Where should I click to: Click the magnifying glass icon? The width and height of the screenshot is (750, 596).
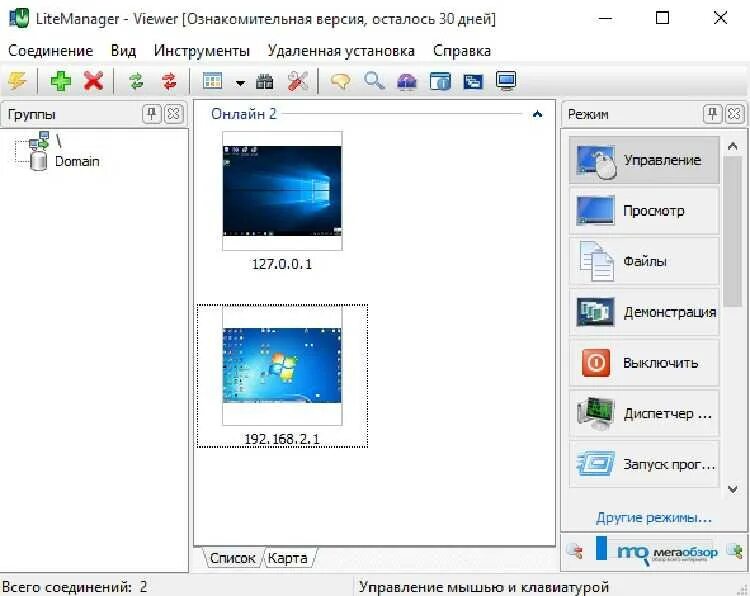(374, 80)
